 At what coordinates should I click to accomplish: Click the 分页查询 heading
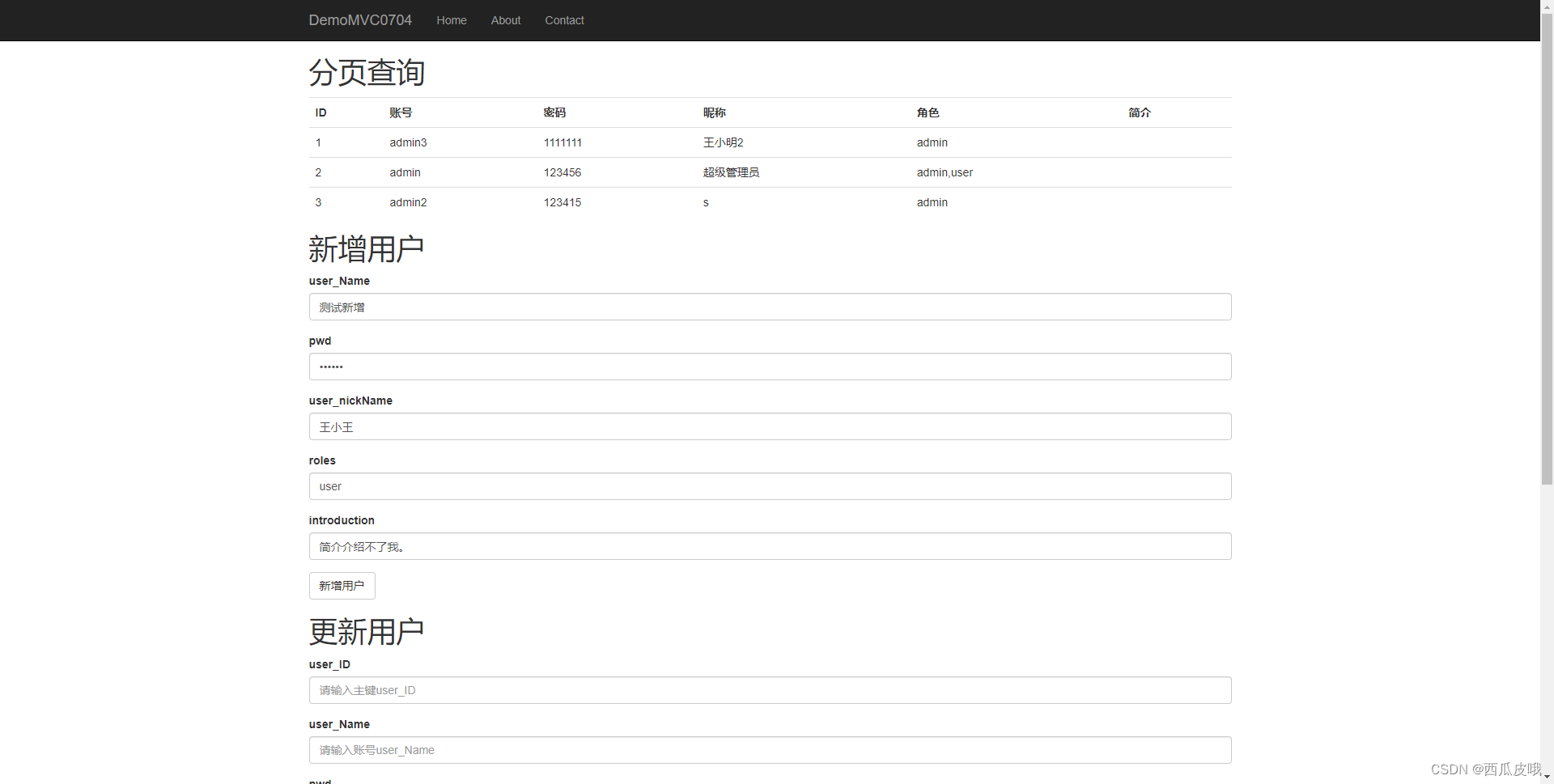pos(367,73)
